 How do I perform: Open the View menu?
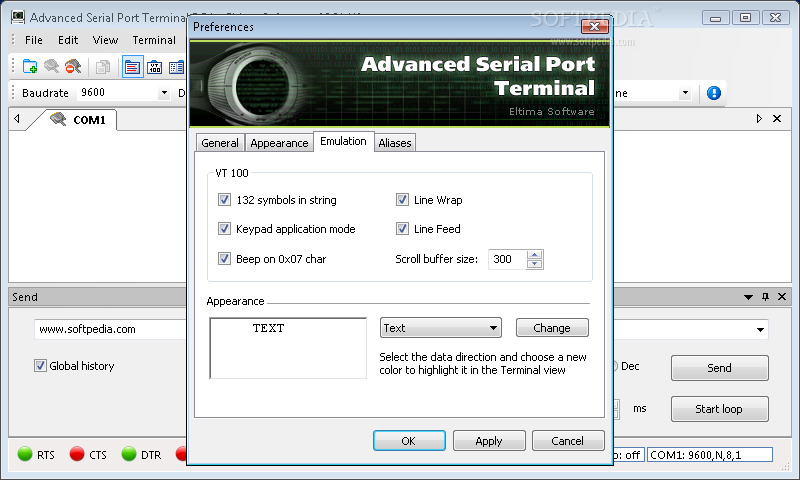[x=105, y=40]
